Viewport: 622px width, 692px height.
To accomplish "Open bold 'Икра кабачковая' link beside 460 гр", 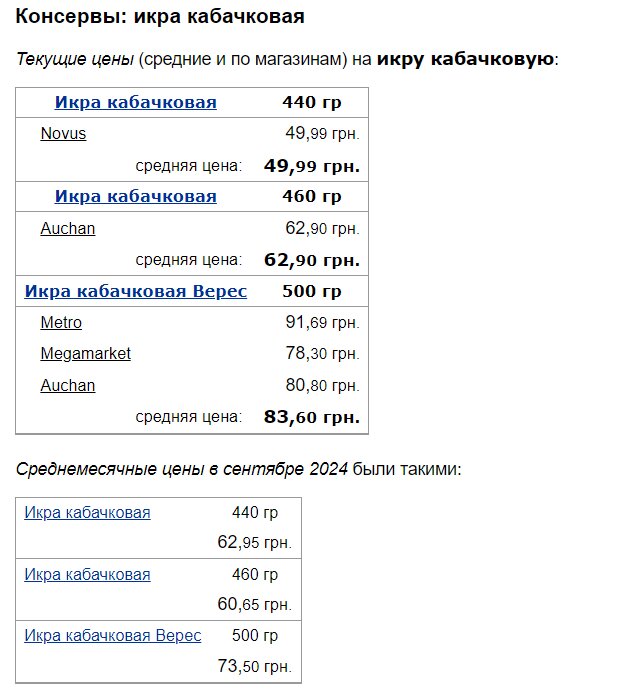I will (135, 197).
